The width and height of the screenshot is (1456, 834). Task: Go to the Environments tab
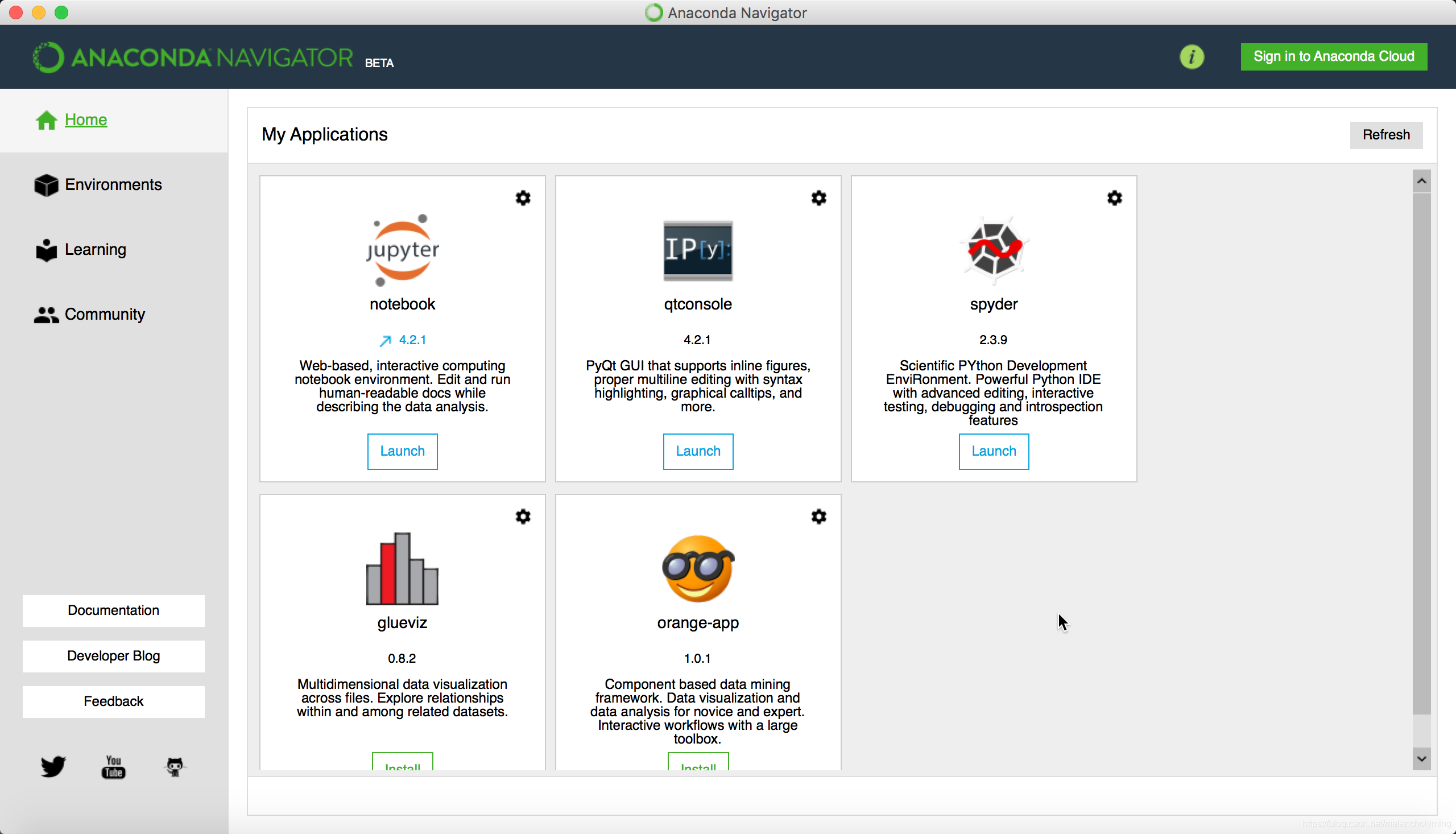pos(113,184)
